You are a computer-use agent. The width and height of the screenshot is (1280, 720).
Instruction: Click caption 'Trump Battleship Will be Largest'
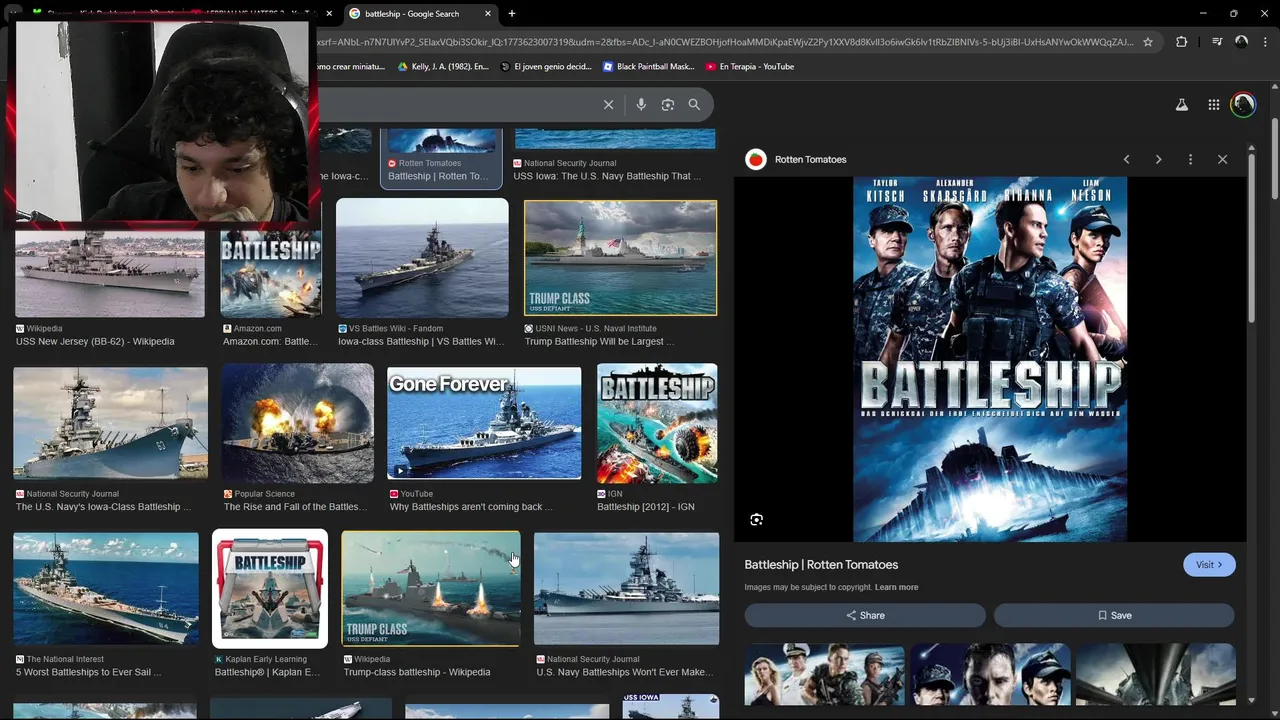click(x=599, y=342)
